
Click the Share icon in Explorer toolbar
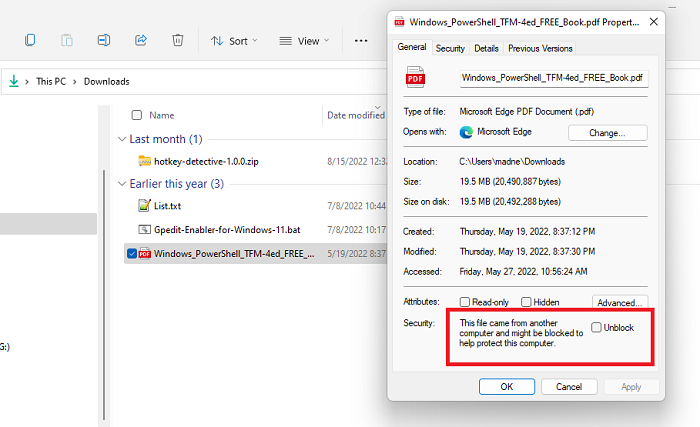141,40
